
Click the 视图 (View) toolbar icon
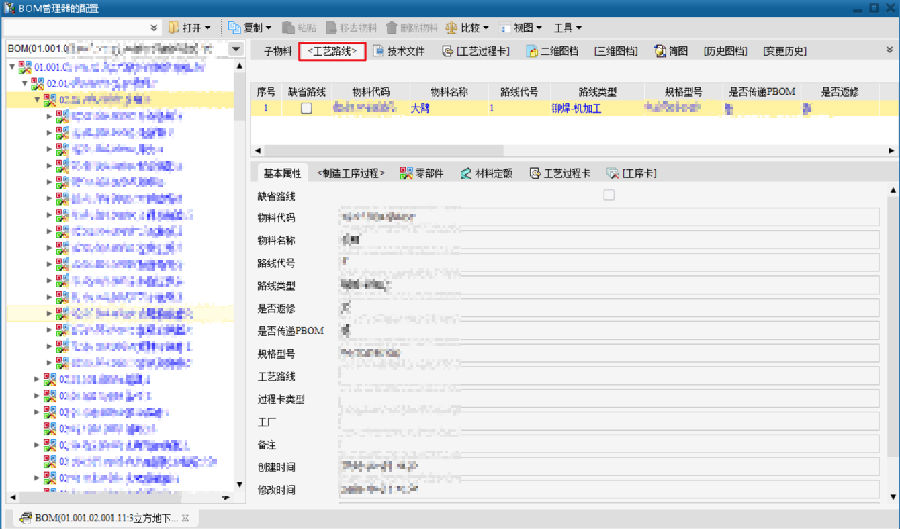coord(507,28)
